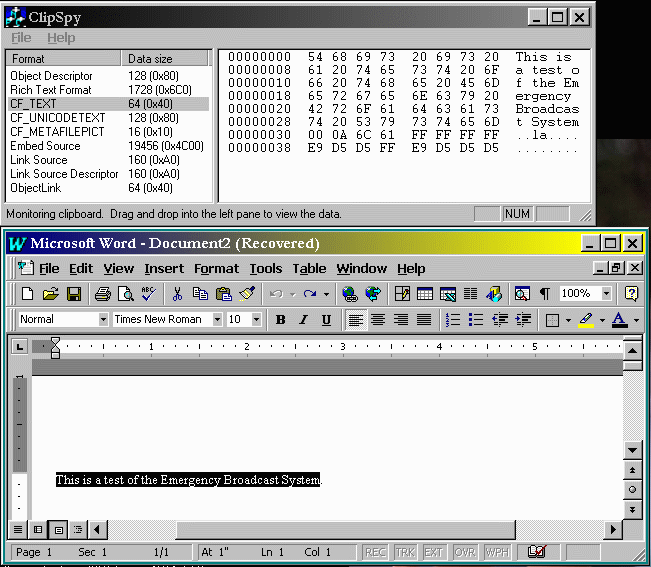Select the CF_UNICODETEXT row in ClipSpy
This screenshot has height=567, width=651.
[x=108, y=118]
